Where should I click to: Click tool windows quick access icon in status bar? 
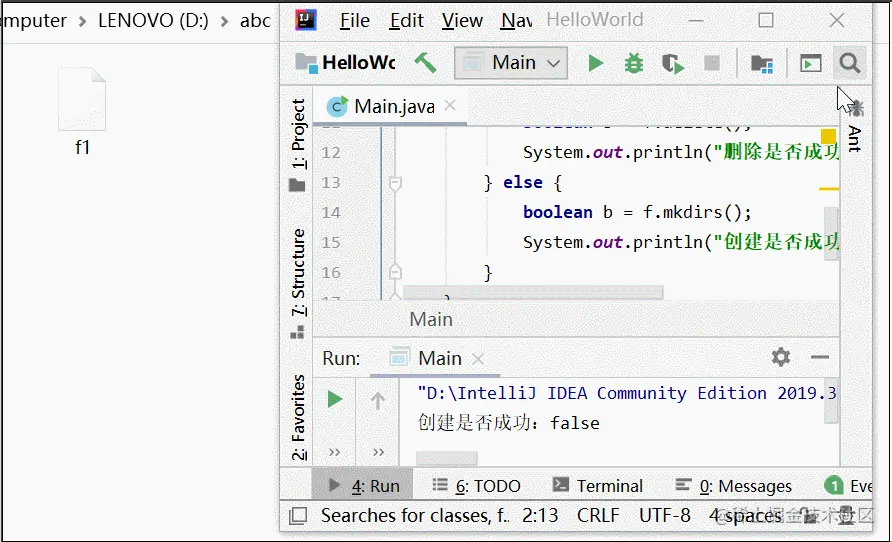pyautogui.click(x=298, y=515)
